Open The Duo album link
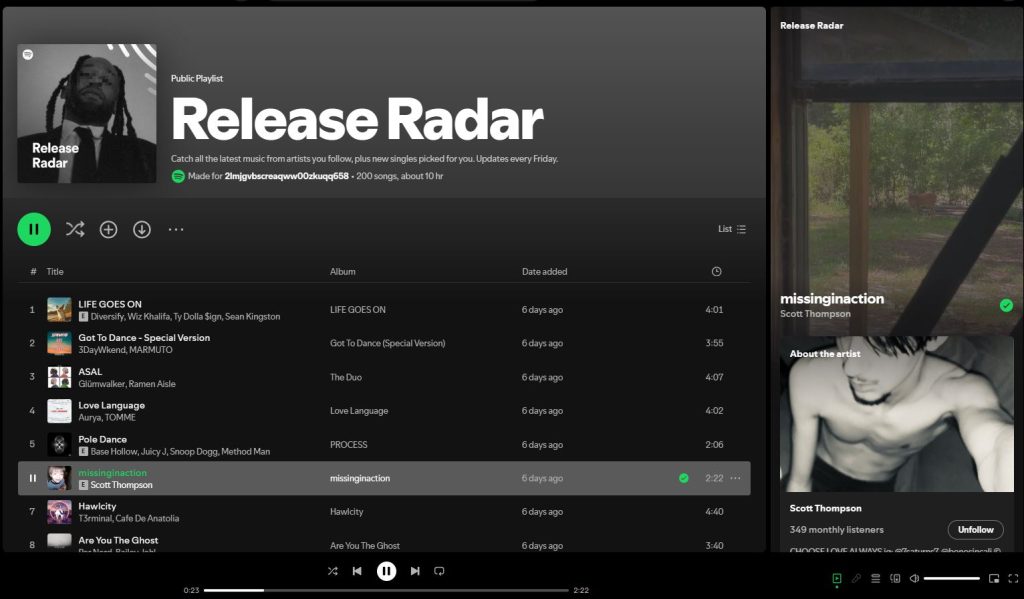The width and height of the screenshot is (1024, 599). point(346,377)
